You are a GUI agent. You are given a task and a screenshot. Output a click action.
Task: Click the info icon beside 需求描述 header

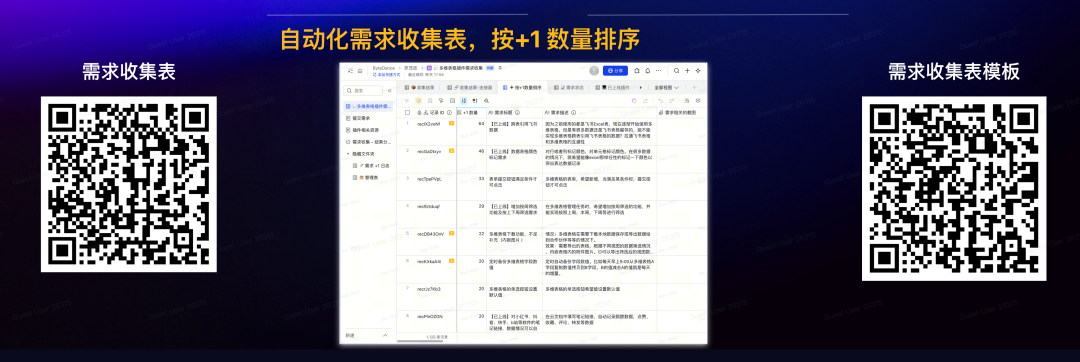tap(573, 112)
